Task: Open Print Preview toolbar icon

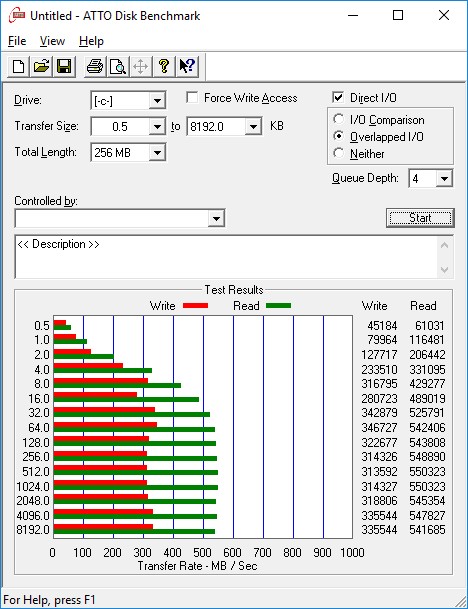Action: click(x=118, y=66)
